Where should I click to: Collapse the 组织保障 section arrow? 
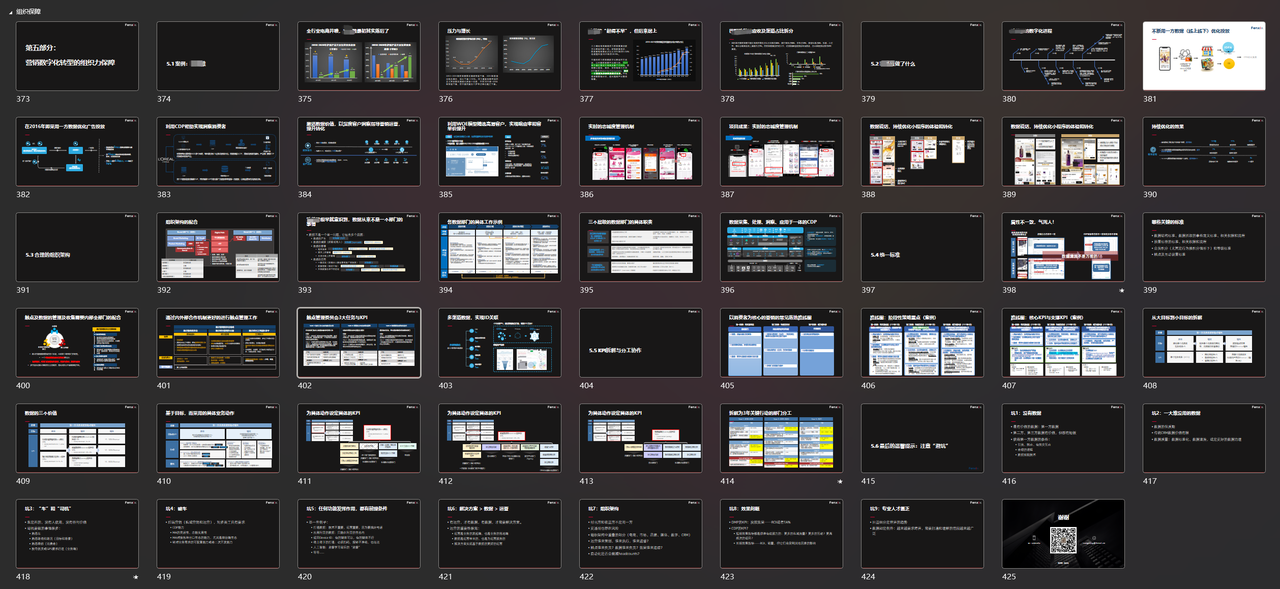9,10
